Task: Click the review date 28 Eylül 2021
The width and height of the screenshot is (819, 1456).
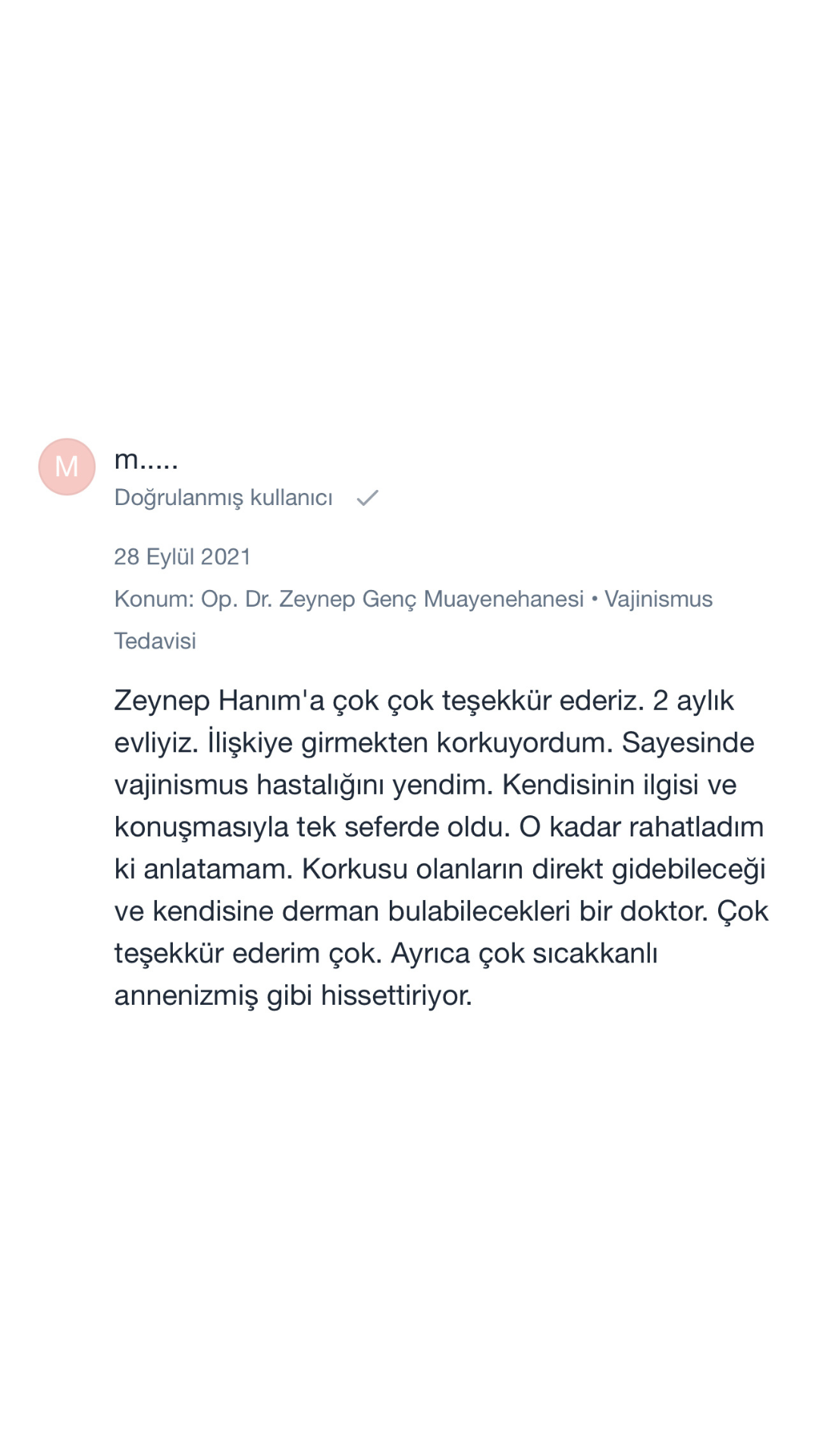Action: [182, 557]
